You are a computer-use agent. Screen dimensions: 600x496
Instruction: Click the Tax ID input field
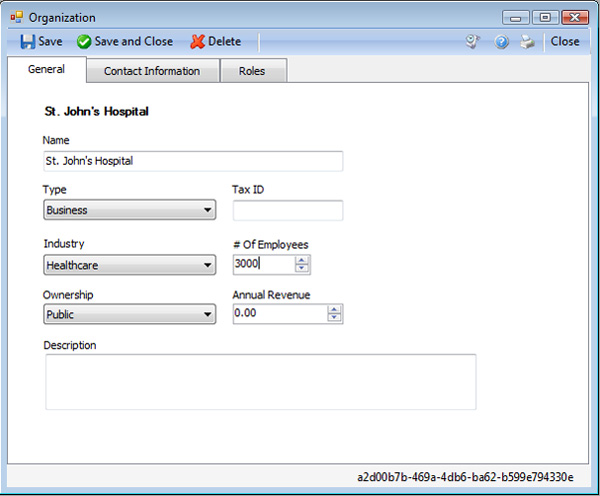pyautogui.click(x=288, y=210)
